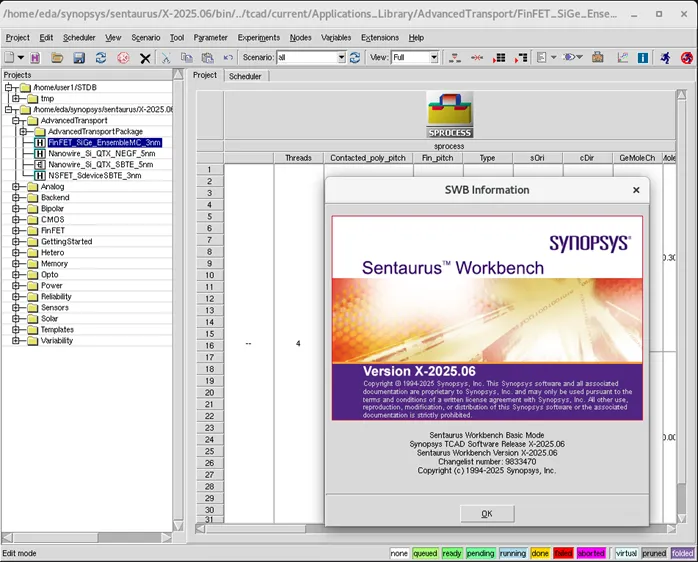Click OK in SWB Information dialog
Image resolution: width=698 pixels, height=562 pixels.
click(487, 513)
